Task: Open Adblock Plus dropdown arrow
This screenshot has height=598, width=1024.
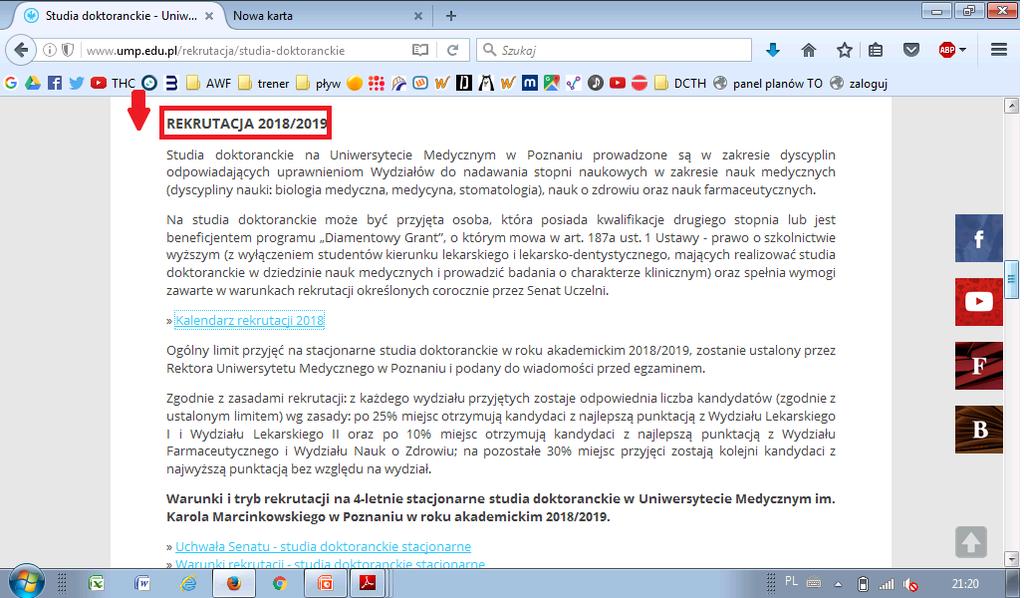Action: click(963, 50)
